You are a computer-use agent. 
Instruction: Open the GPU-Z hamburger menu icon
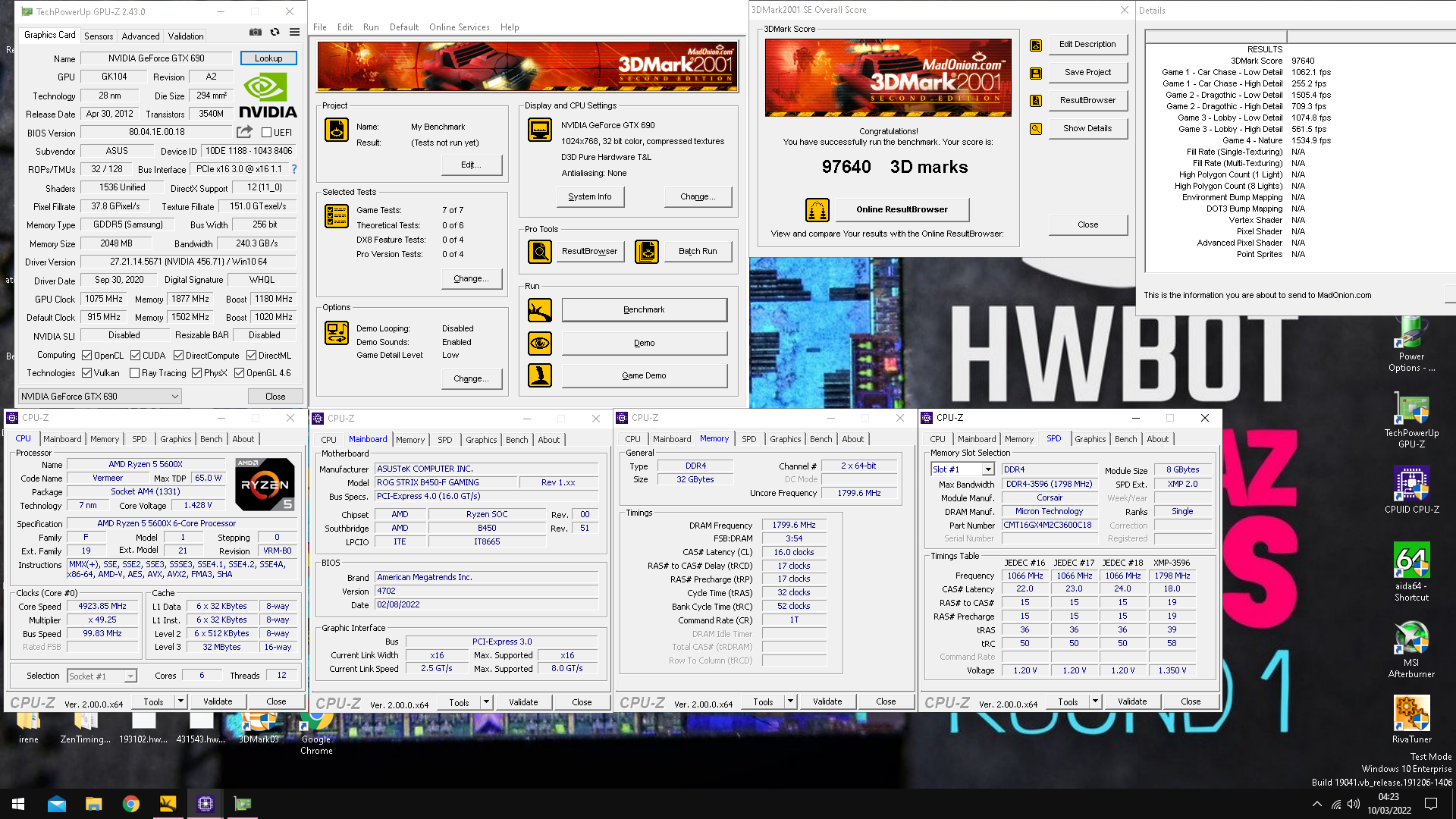294,32
